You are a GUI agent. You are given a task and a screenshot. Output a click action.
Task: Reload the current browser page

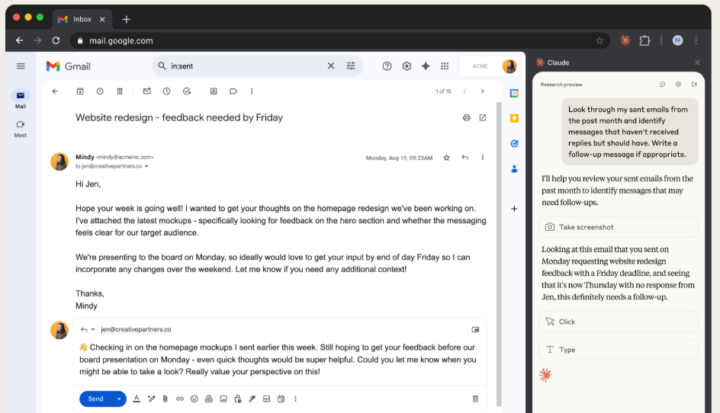click(56, 40)
